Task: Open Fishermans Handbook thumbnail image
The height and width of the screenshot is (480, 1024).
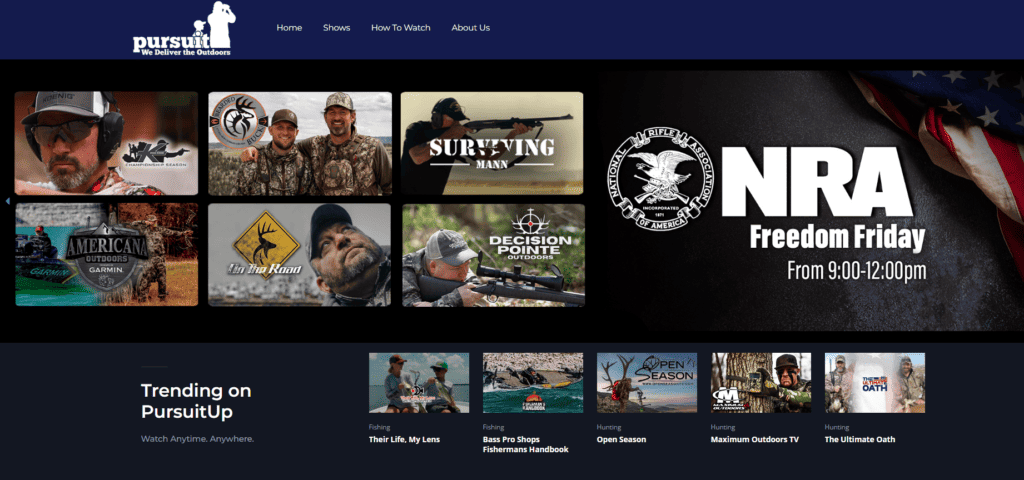Action: (x=533, y=383)
